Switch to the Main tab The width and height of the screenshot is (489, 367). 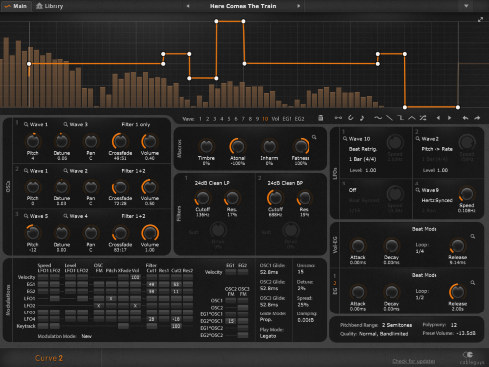click(x=16, y=6)
